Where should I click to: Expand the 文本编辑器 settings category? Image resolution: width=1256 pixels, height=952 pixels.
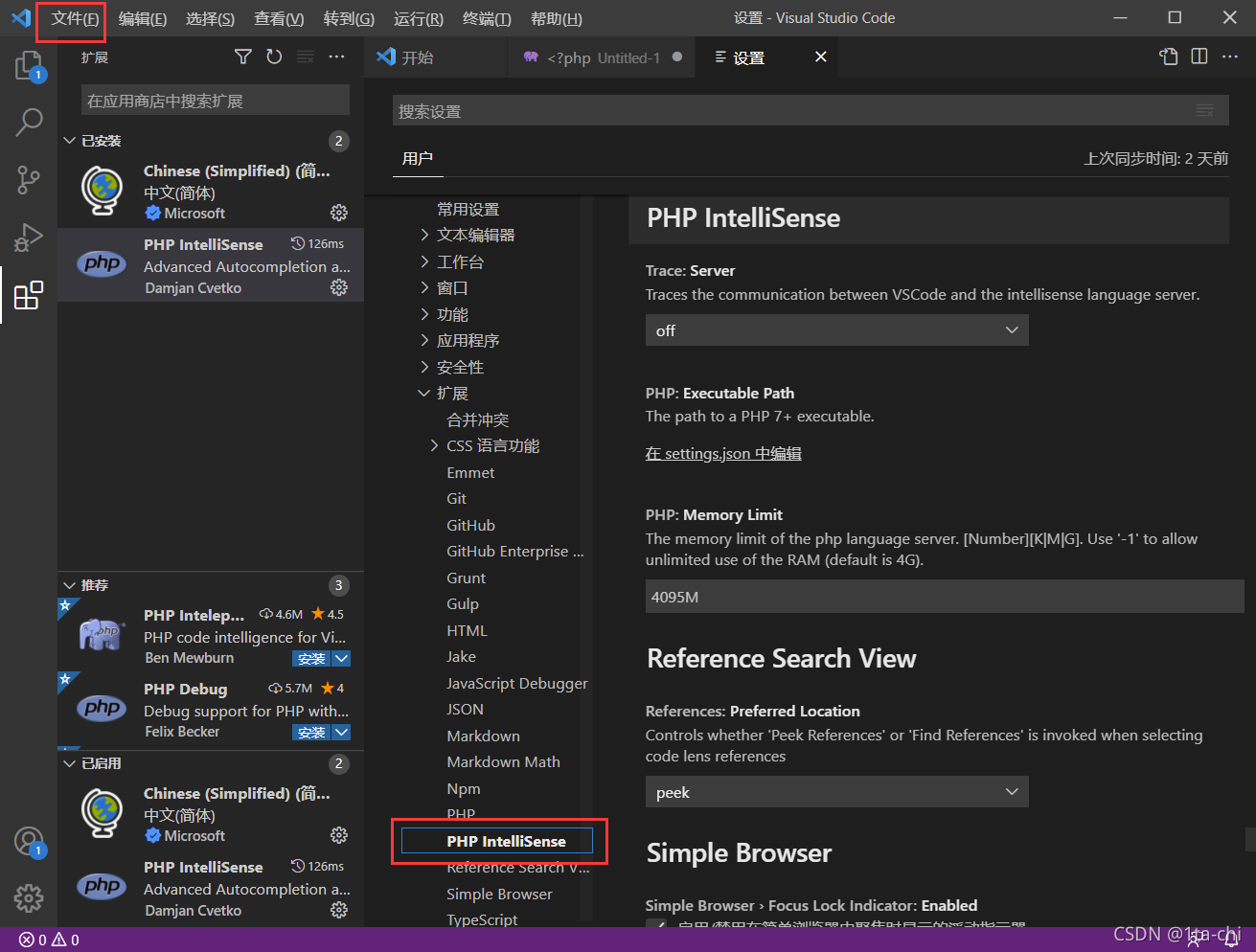424,235
